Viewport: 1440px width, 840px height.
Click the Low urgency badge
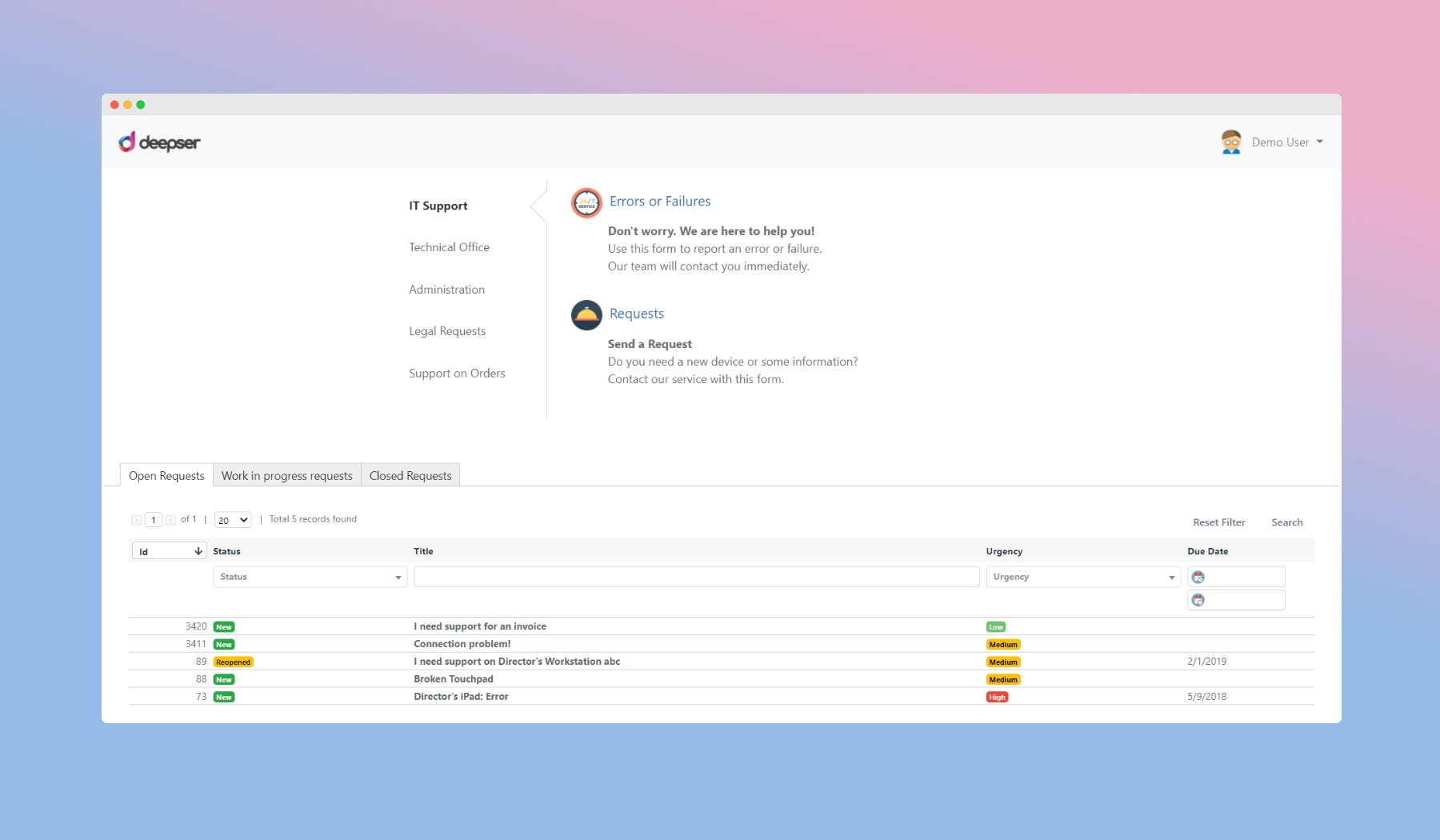click(x=996, y=627)
